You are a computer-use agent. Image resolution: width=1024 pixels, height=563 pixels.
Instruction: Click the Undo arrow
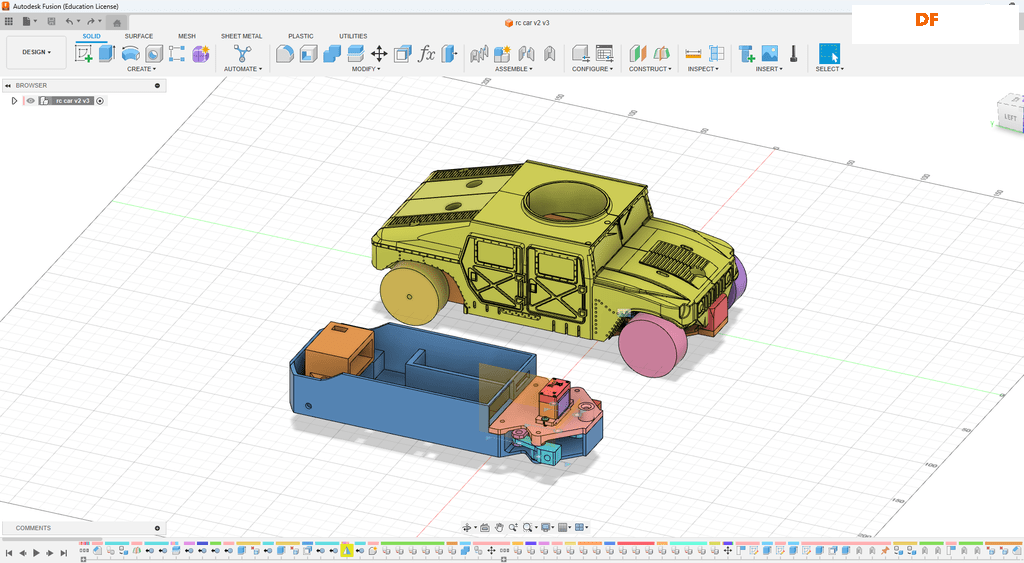click(x=69, y=22)
